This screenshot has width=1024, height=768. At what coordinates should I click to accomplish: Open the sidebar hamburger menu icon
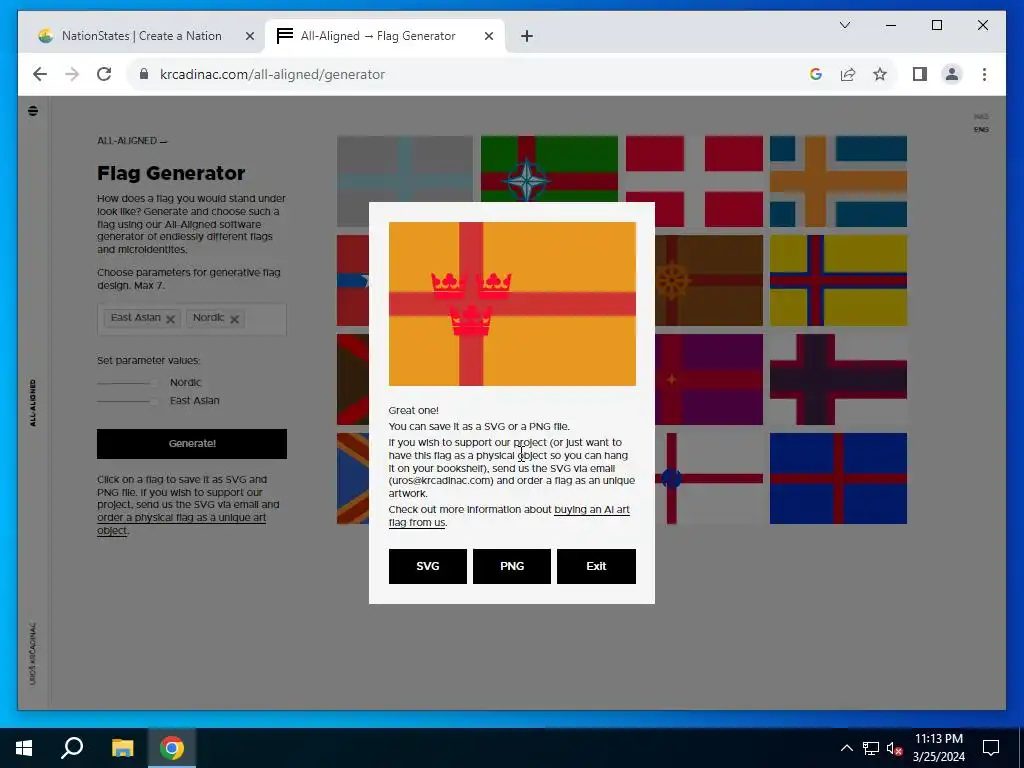33,111
